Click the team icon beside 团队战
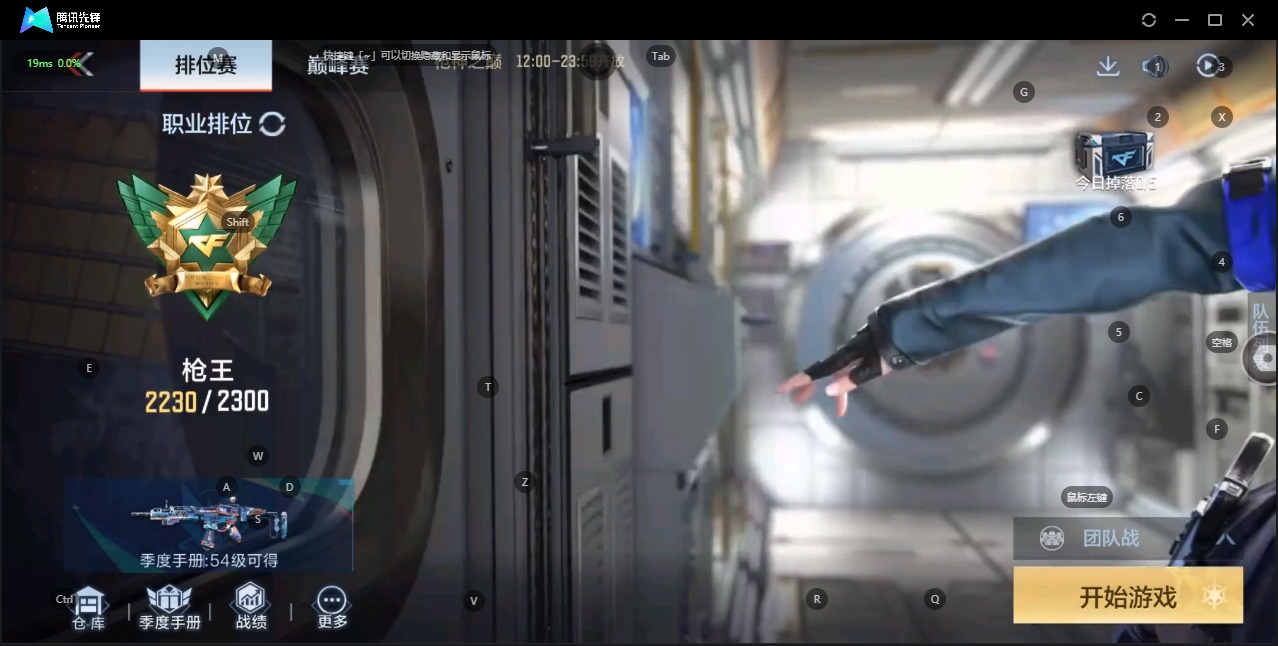1278x646 pixels. click(x=1052, y=538)
